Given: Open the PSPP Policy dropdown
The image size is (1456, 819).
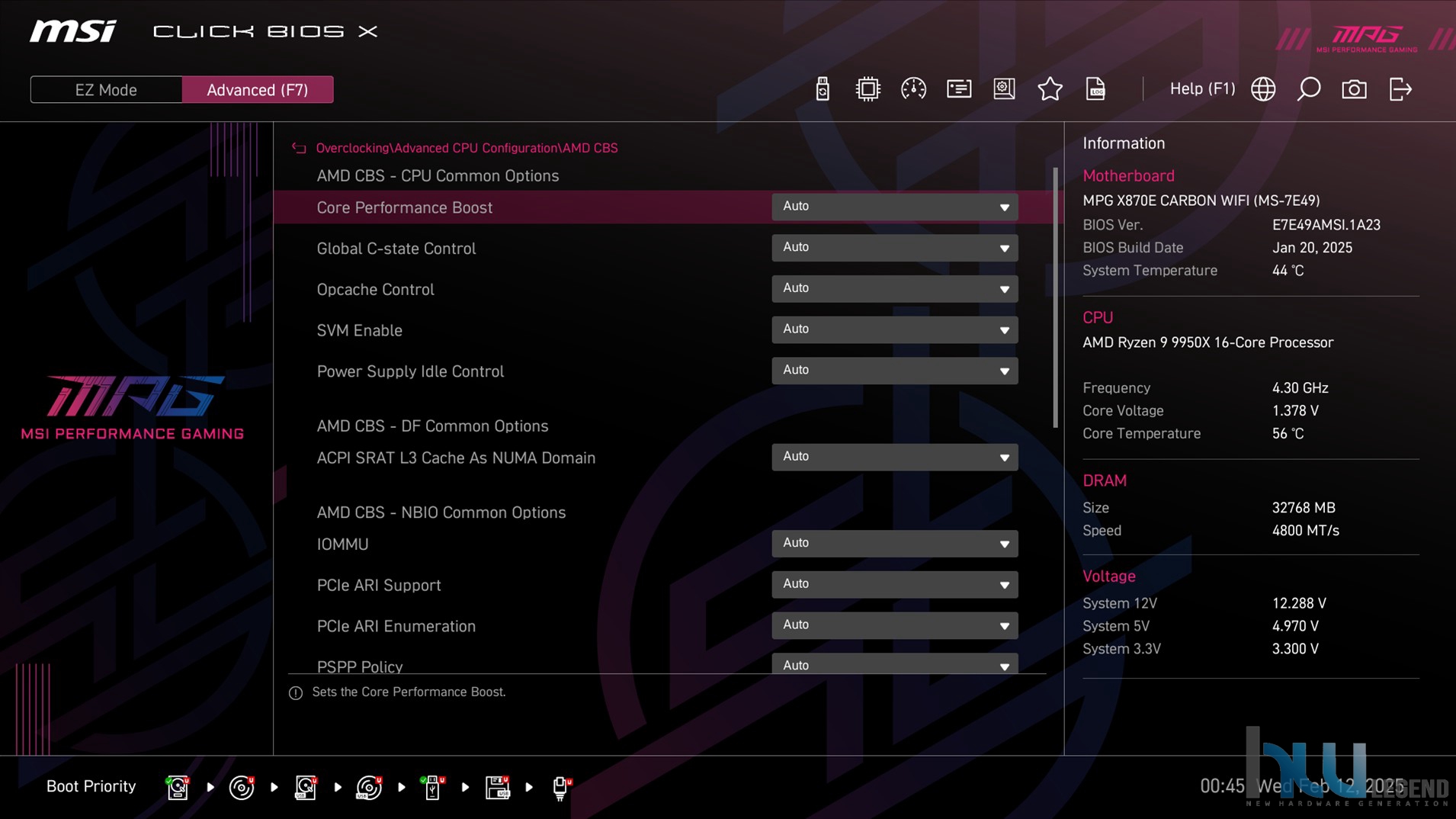Looking at the screenshot, I should [x=894, y=663].
